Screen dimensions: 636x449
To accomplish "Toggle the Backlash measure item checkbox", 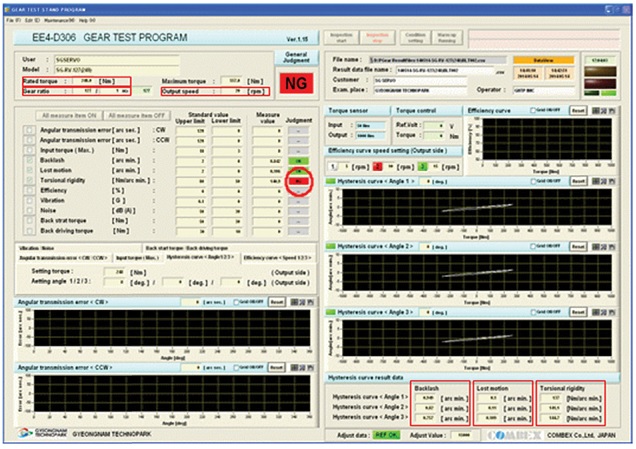I will [30, 160].
